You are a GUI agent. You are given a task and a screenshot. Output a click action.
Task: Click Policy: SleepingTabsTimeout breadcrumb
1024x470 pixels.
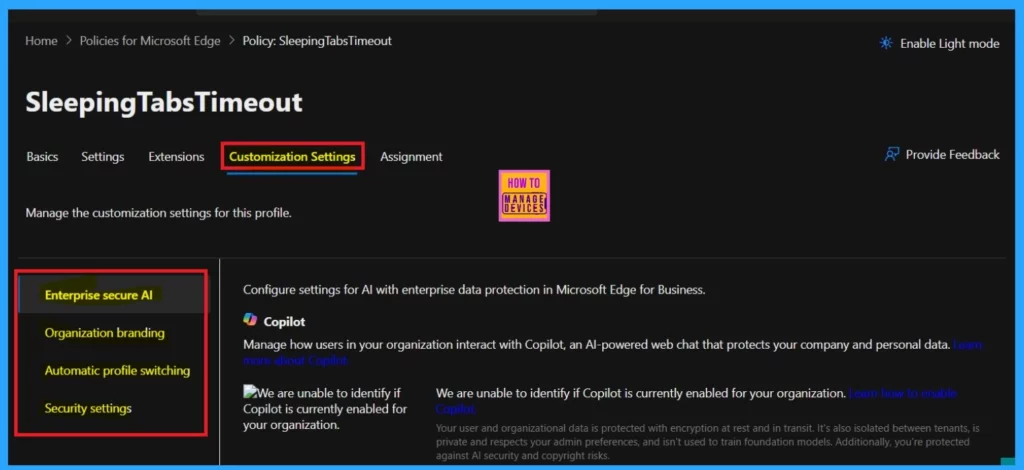[x=317, y=40]
